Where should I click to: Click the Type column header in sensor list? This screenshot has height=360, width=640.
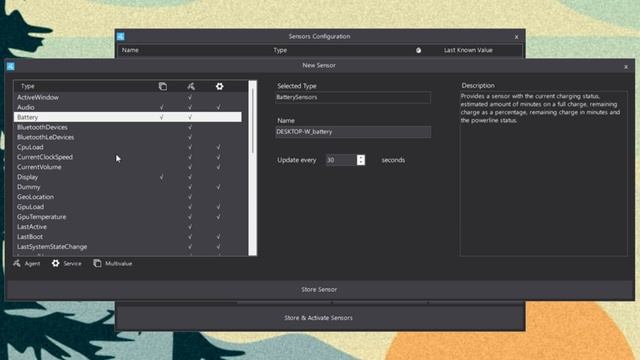(x=28, y=86)
